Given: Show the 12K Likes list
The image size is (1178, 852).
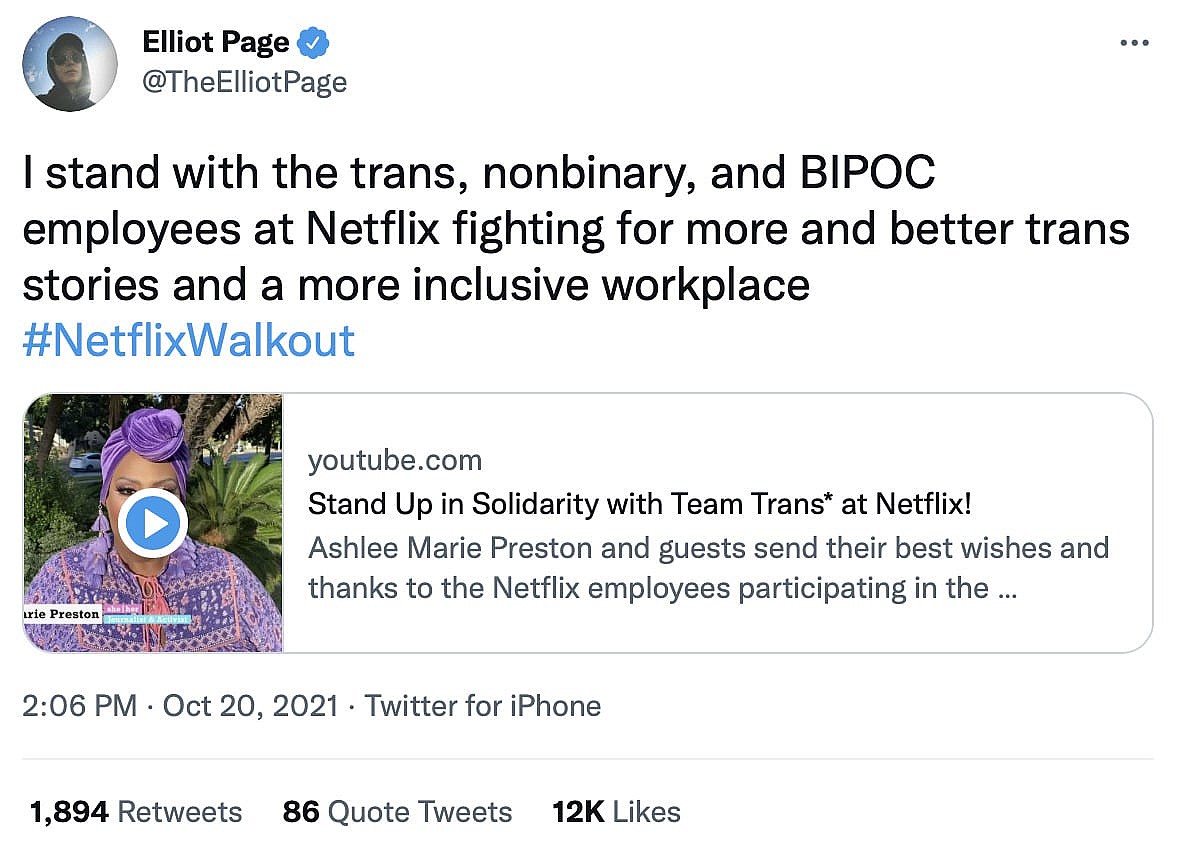Looking at the screenshot, I should click(616, 811).
